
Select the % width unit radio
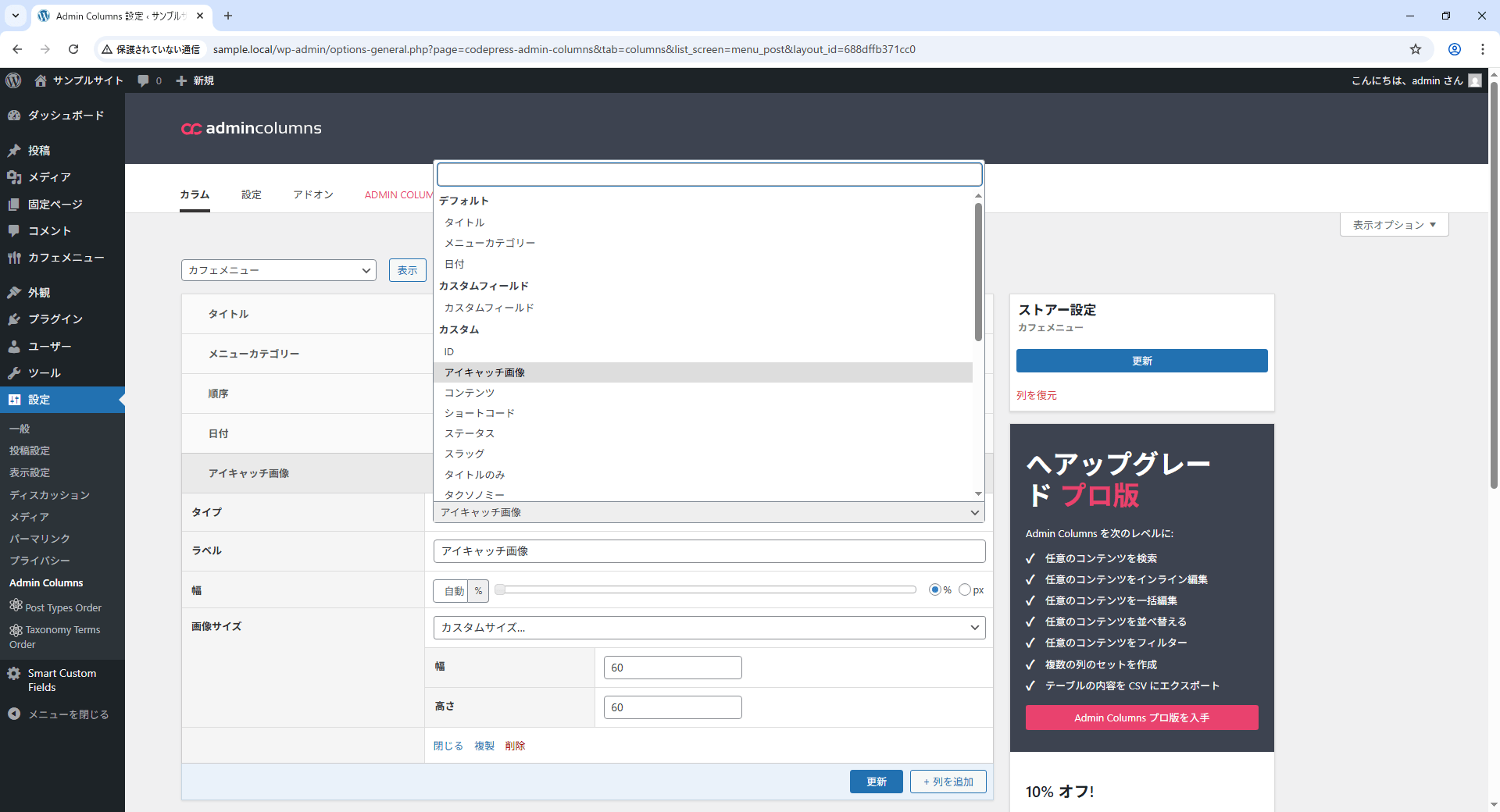click(x=935, y=589)
